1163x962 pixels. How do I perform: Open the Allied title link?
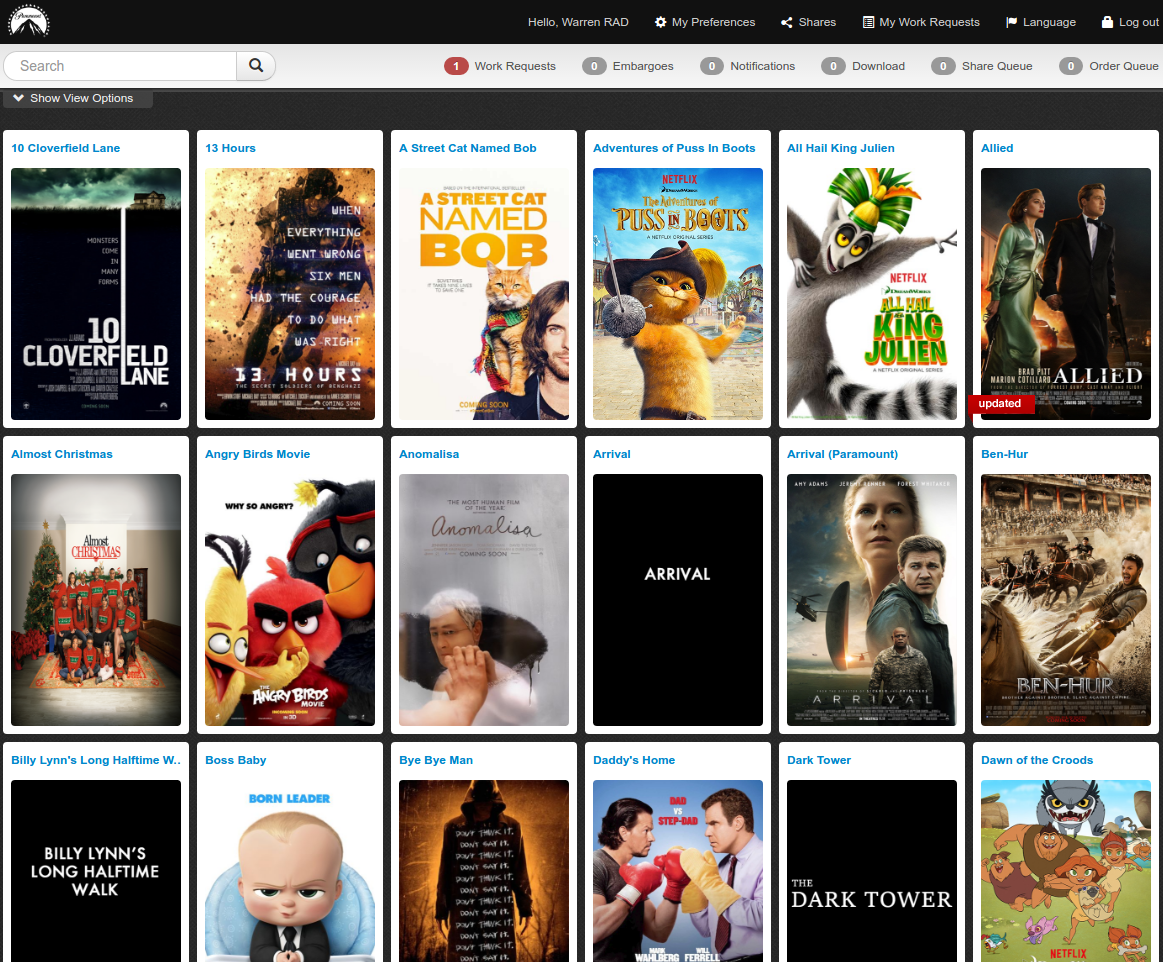(997, 148)
